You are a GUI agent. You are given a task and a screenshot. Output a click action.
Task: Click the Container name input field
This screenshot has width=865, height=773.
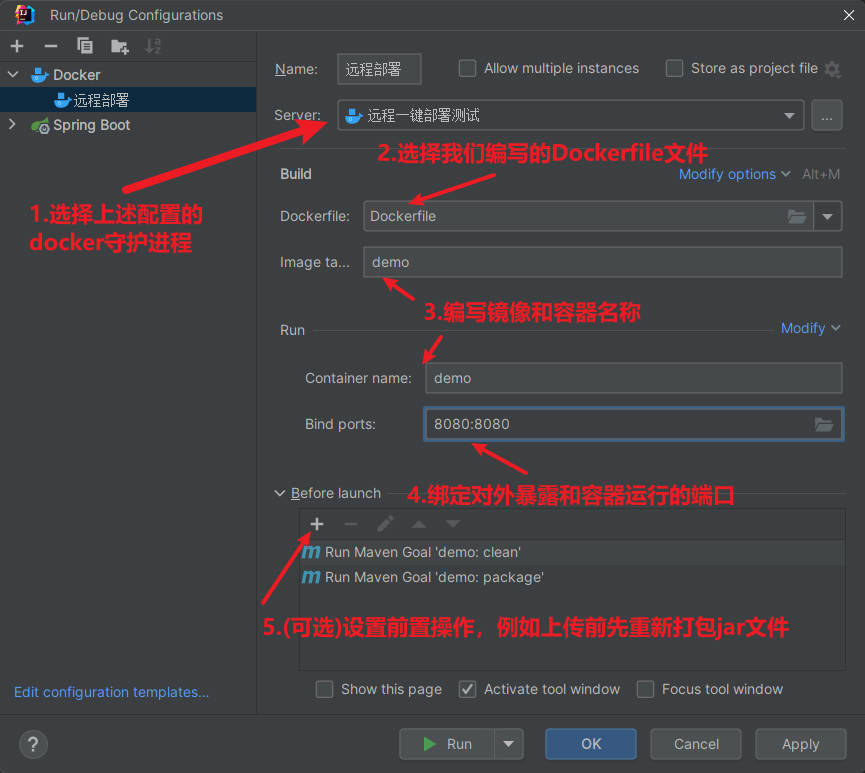(x=633, y=378)
